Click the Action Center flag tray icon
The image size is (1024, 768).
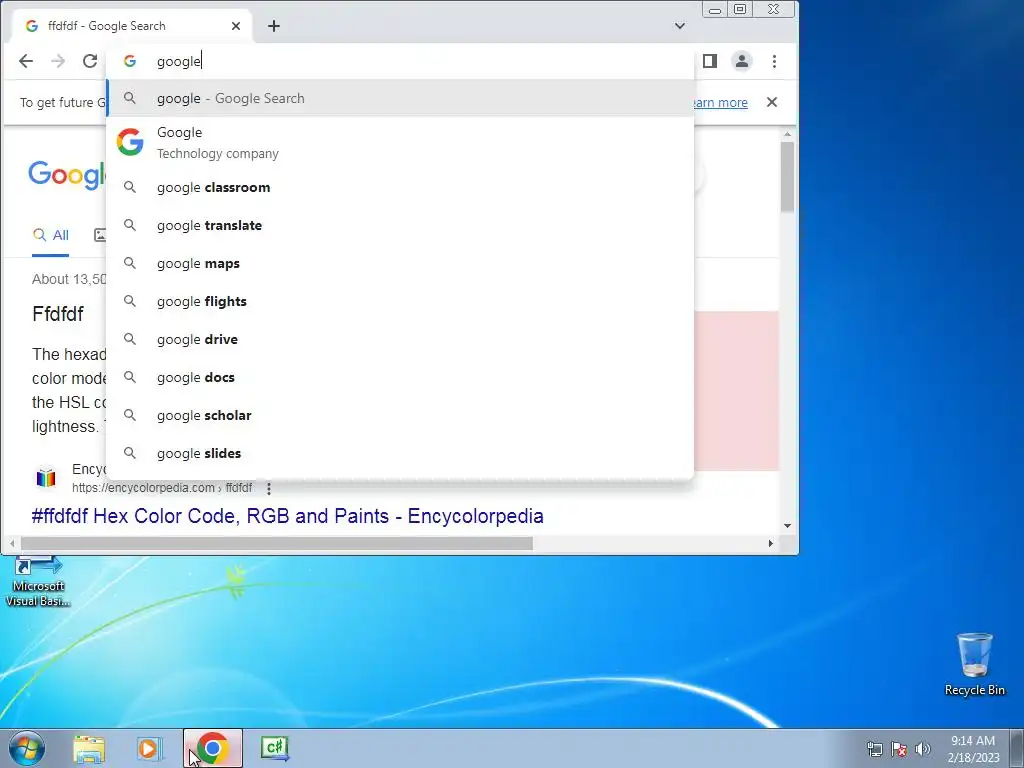pos(899,749)
